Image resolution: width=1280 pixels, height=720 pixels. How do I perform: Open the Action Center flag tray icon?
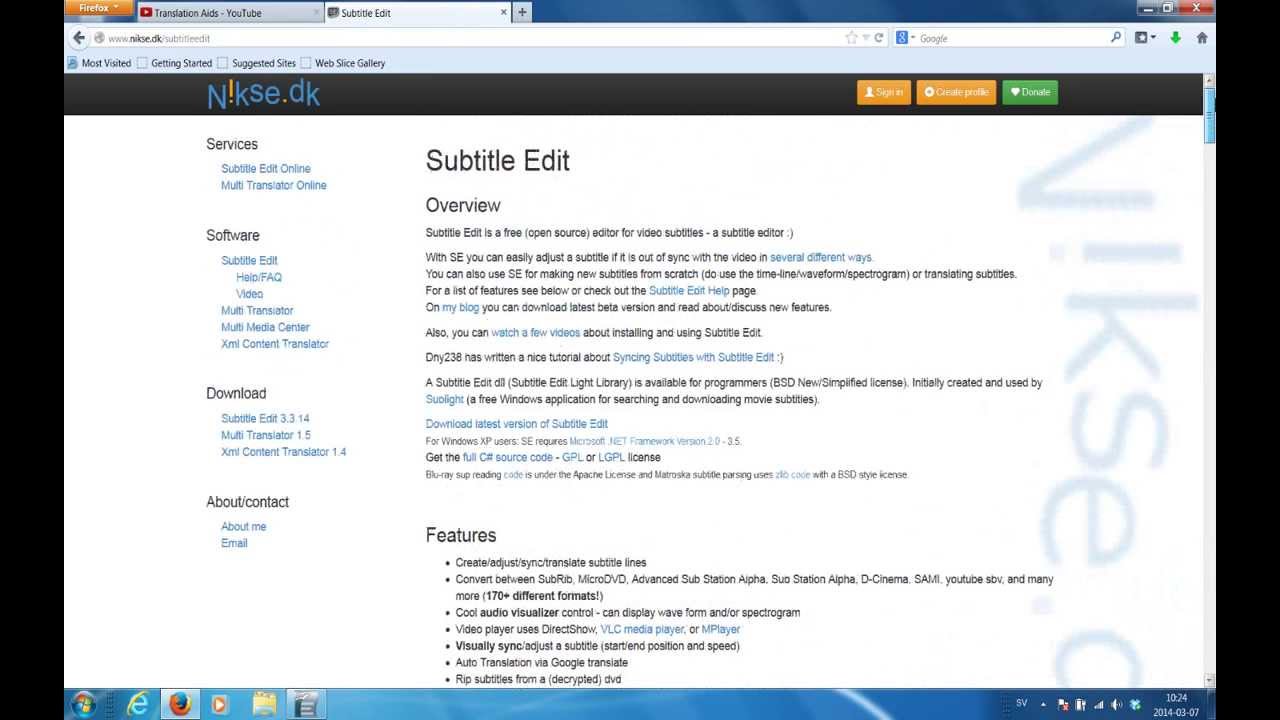click(1063, 705)
